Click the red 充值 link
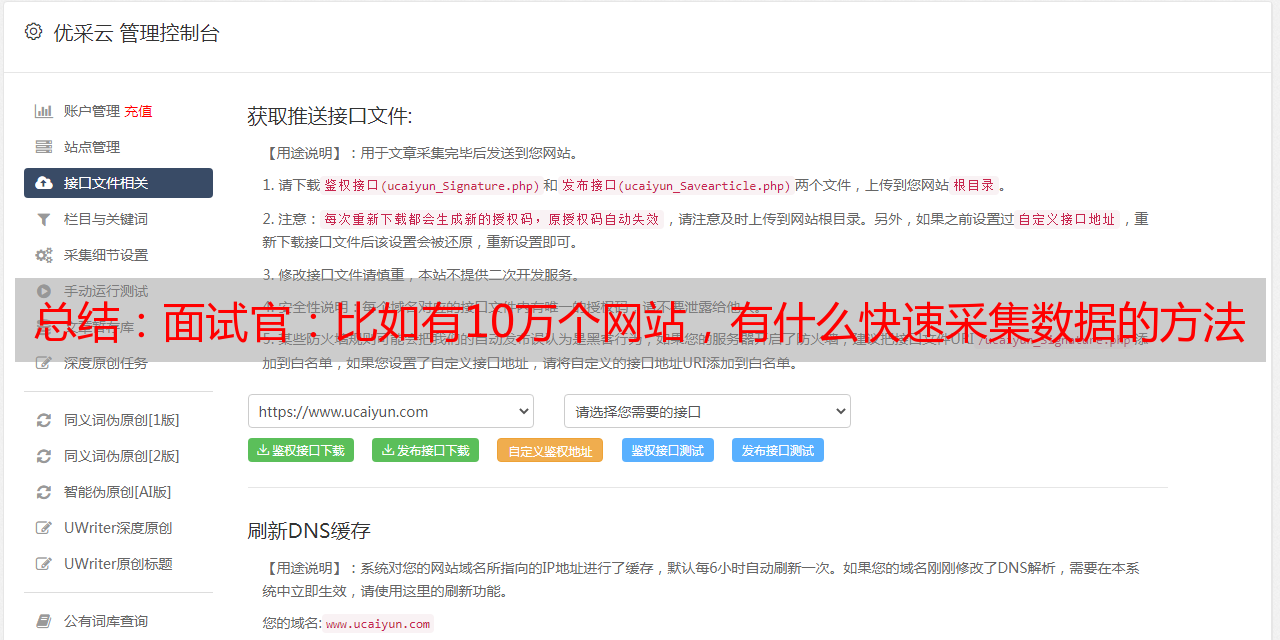 coord(139,111)
